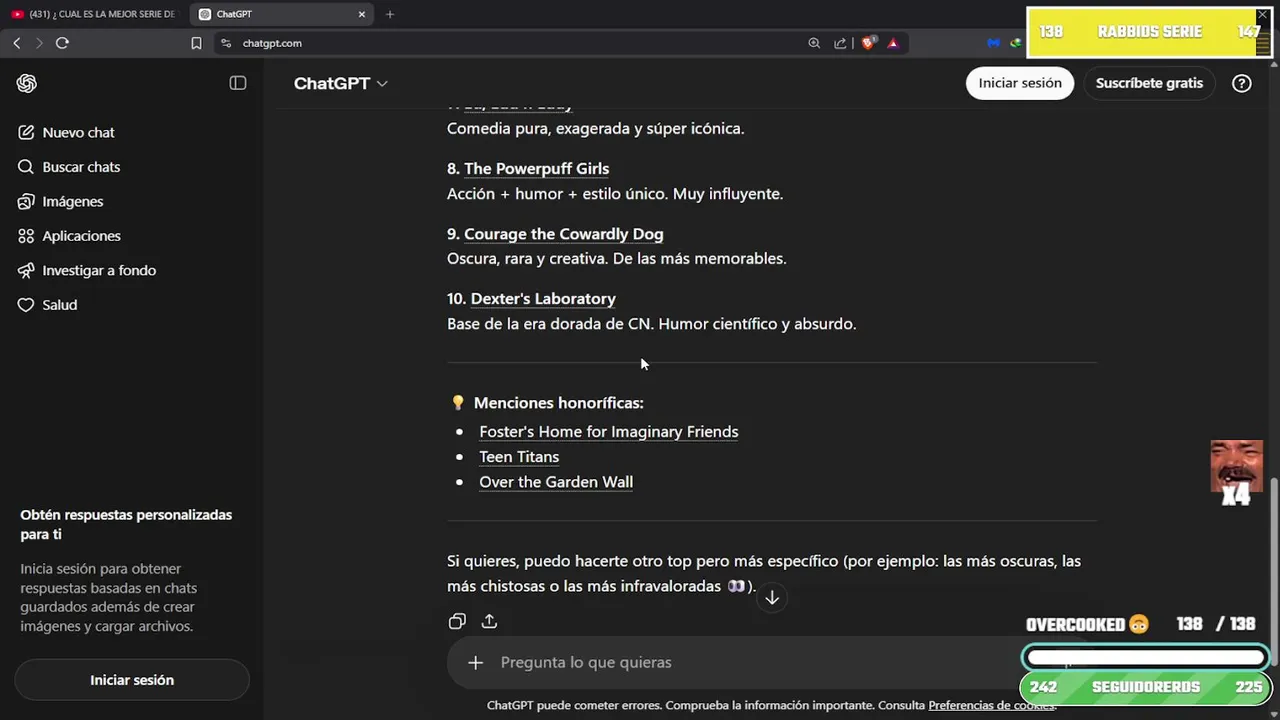Open Nuevo chat
The image size is (1280, 720).
(x=78, y=132)
